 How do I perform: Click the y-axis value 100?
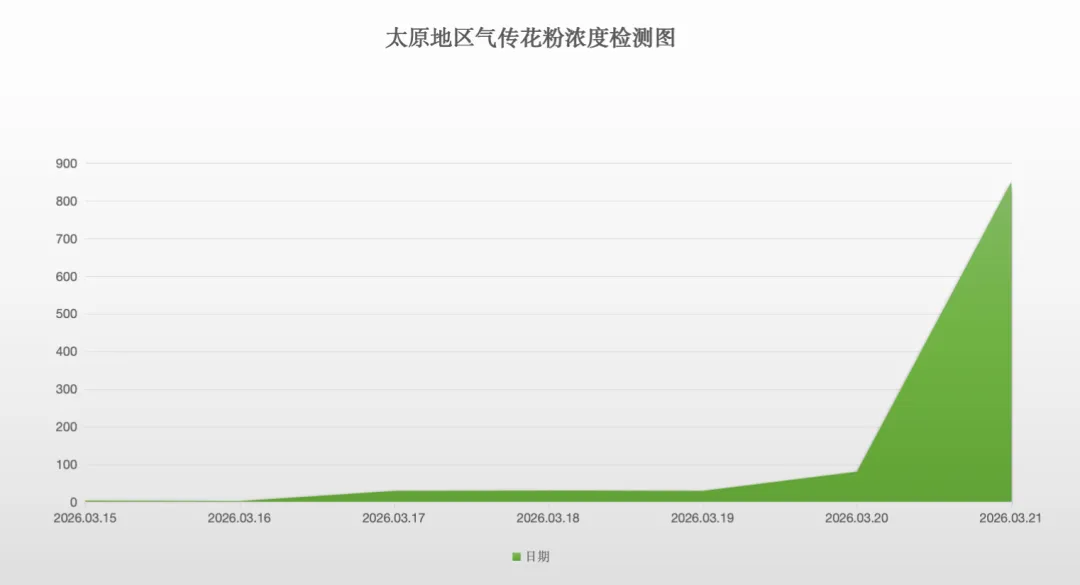coord(66,465)
